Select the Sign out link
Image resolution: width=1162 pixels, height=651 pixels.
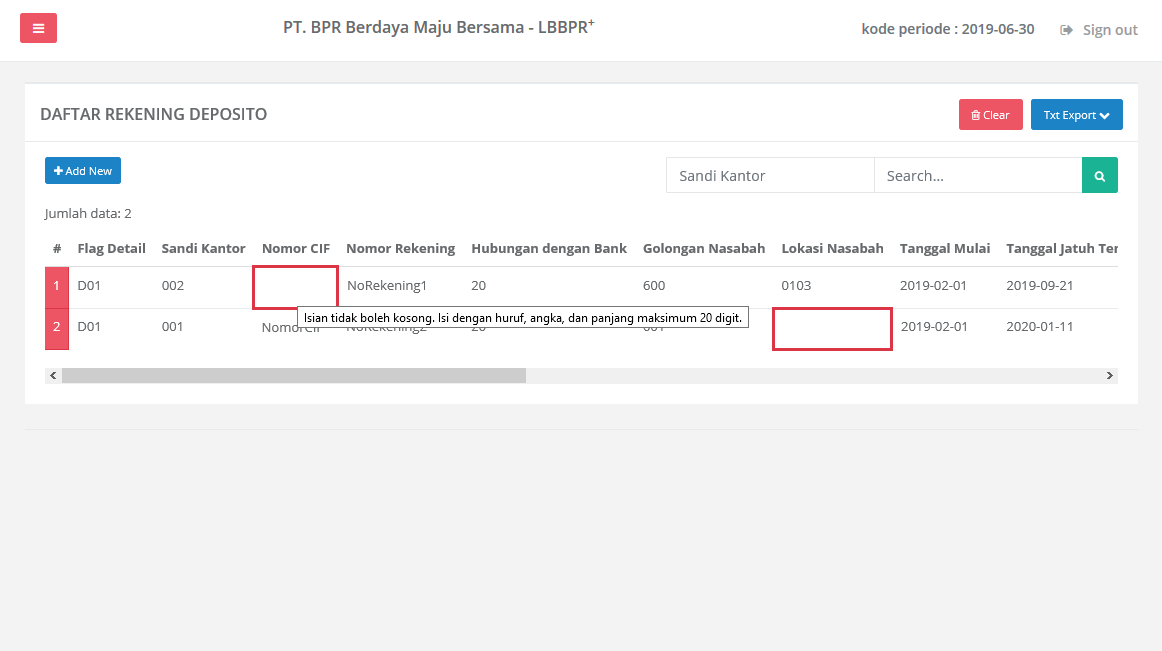pyautogui.click(x=1108, y=29)
